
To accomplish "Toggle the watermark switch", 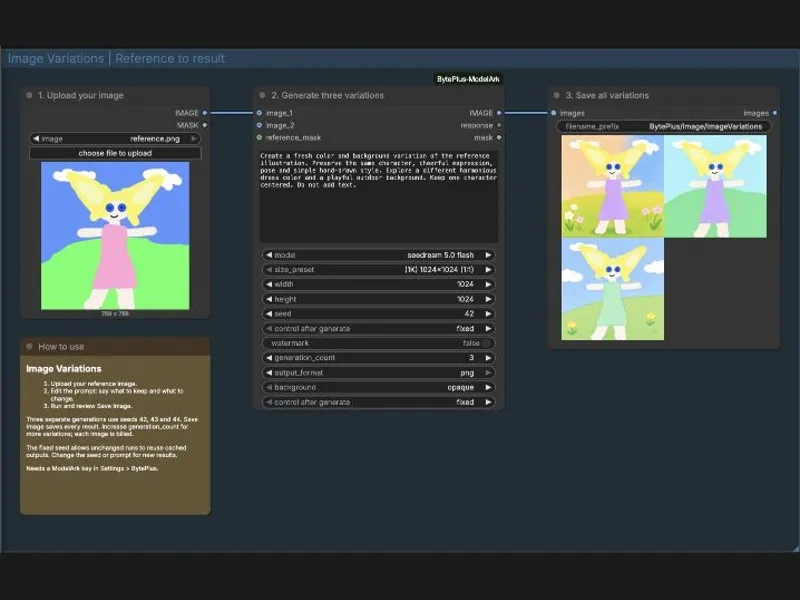I will pyautogui.click(x=487, y=343).
